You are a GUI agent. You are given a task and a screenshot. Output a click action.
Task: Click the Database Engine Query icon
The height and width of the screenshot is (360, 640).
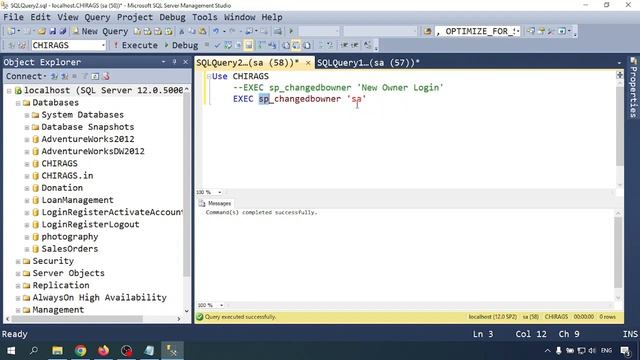(138, 31)
